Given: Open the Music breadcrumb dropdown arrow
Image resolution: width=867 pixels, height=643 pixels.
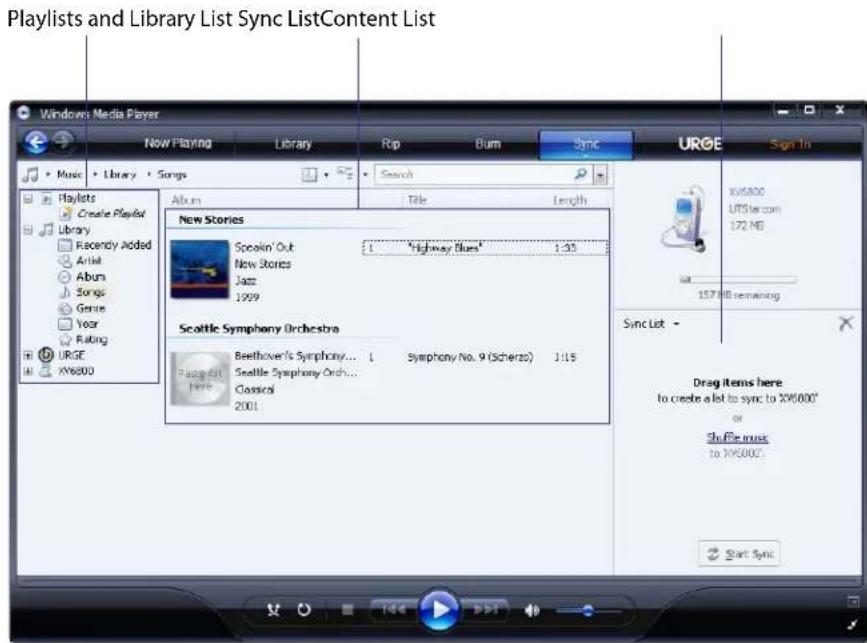Looking at the screenshot, I should pos(48,175).
